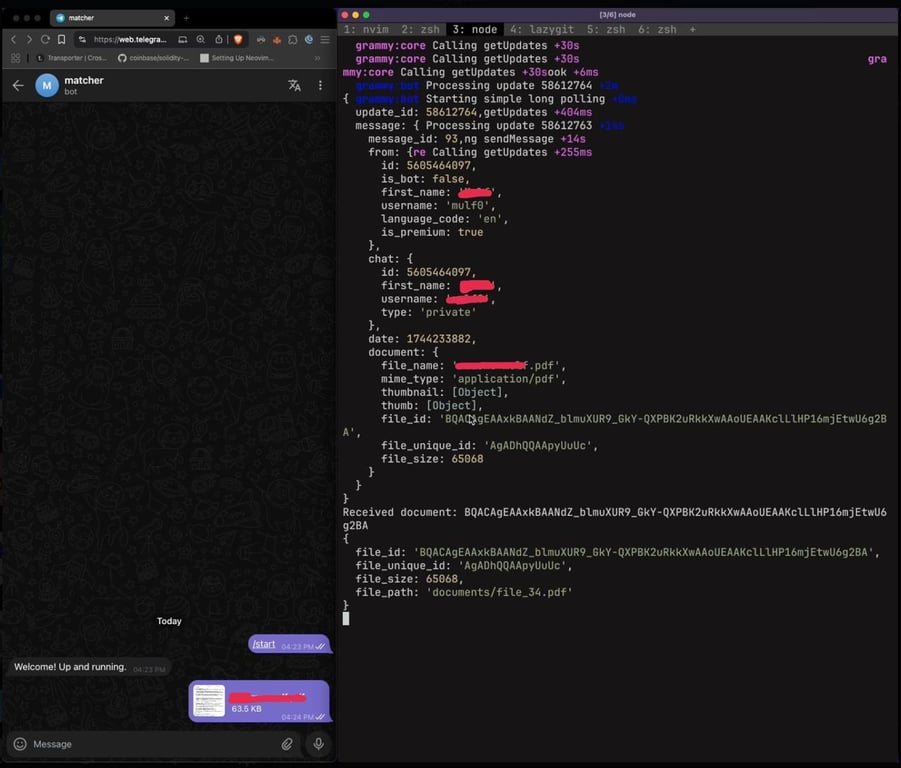
Task: Click the /start command in chat
Action: click(x=264, y=644)
